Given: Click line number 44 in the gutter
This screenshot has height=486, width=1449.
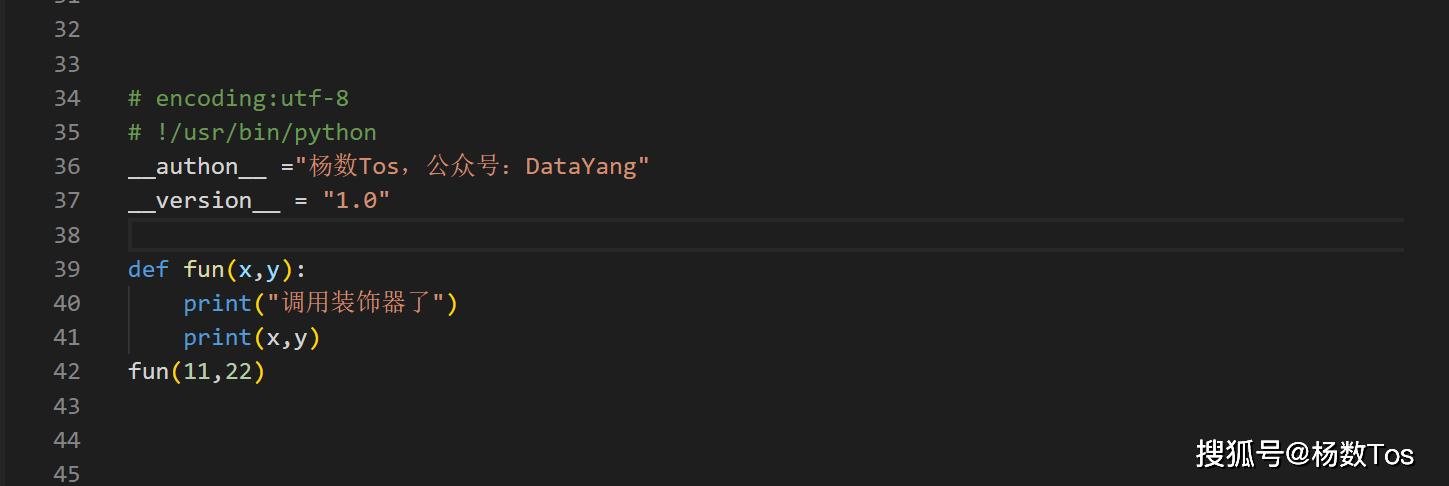Looking at the screenshot, I should [x=66, y=440].
